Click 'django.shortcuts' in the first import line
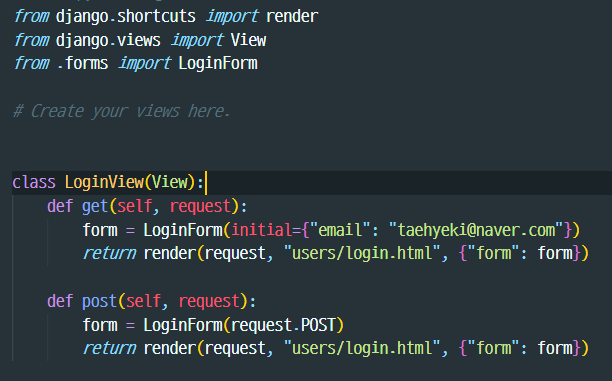Viewport: 612px width, 381px height. pyautogui.click(x=126, y=17)
